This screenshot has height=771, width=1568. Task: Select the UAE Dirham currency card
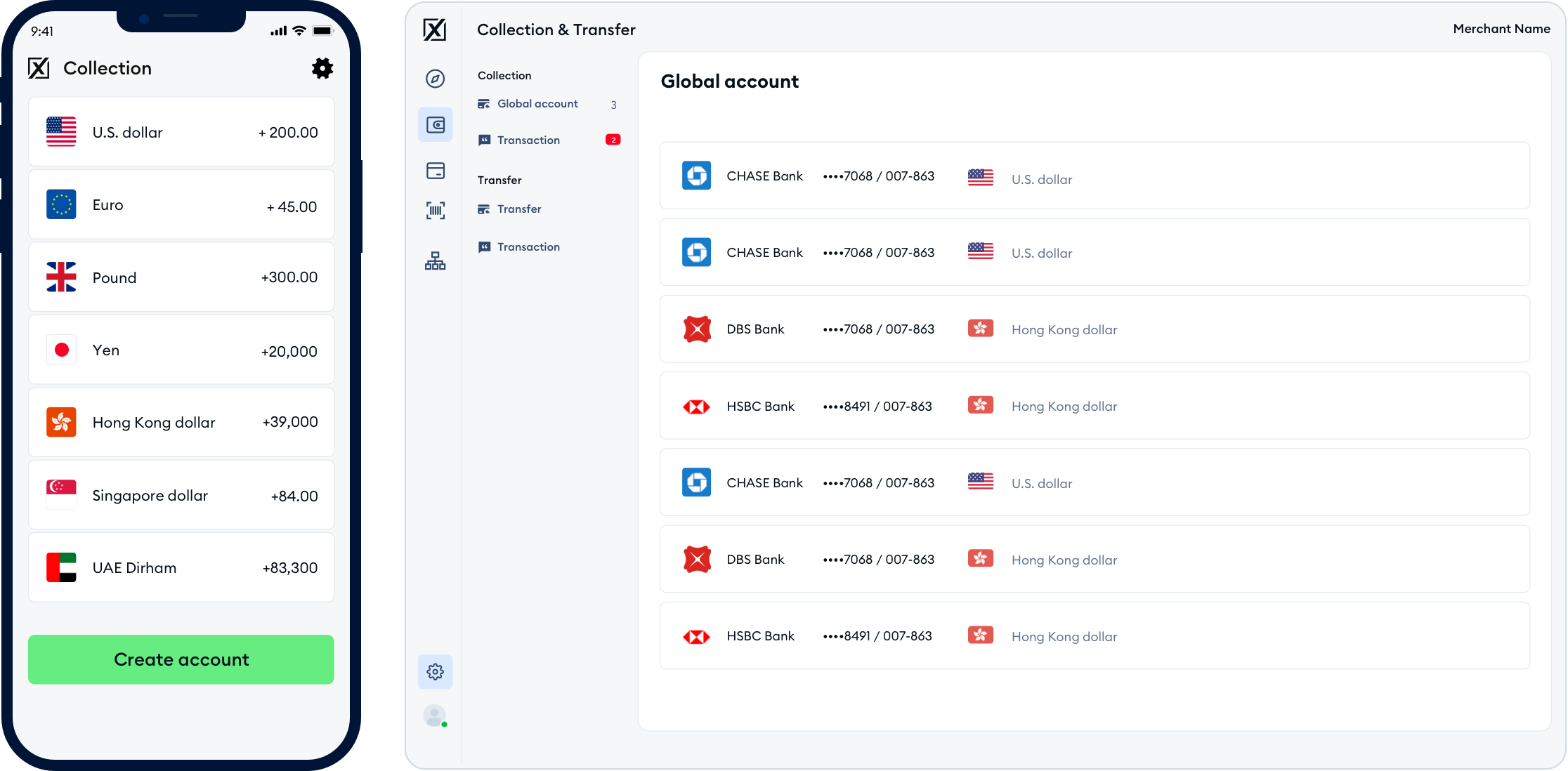(181, 567)
